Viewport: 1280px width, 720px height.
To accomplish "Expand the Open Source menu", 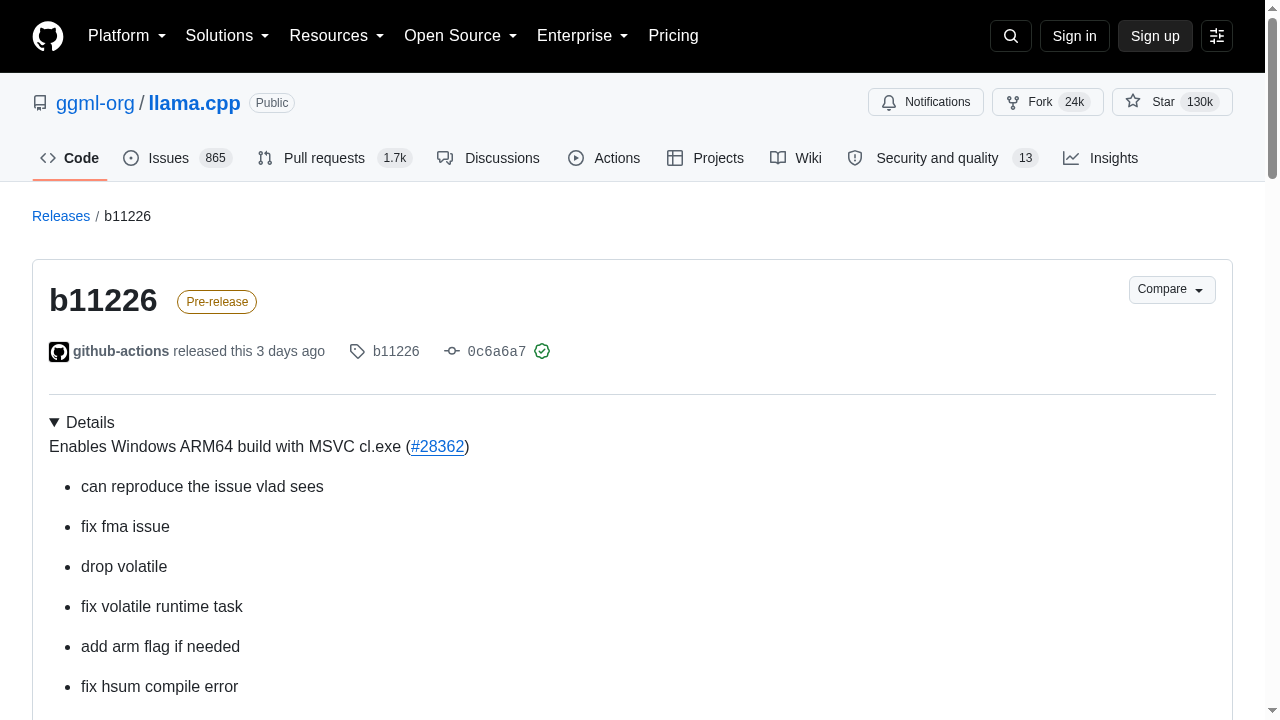I will click(x=461, y=36).
